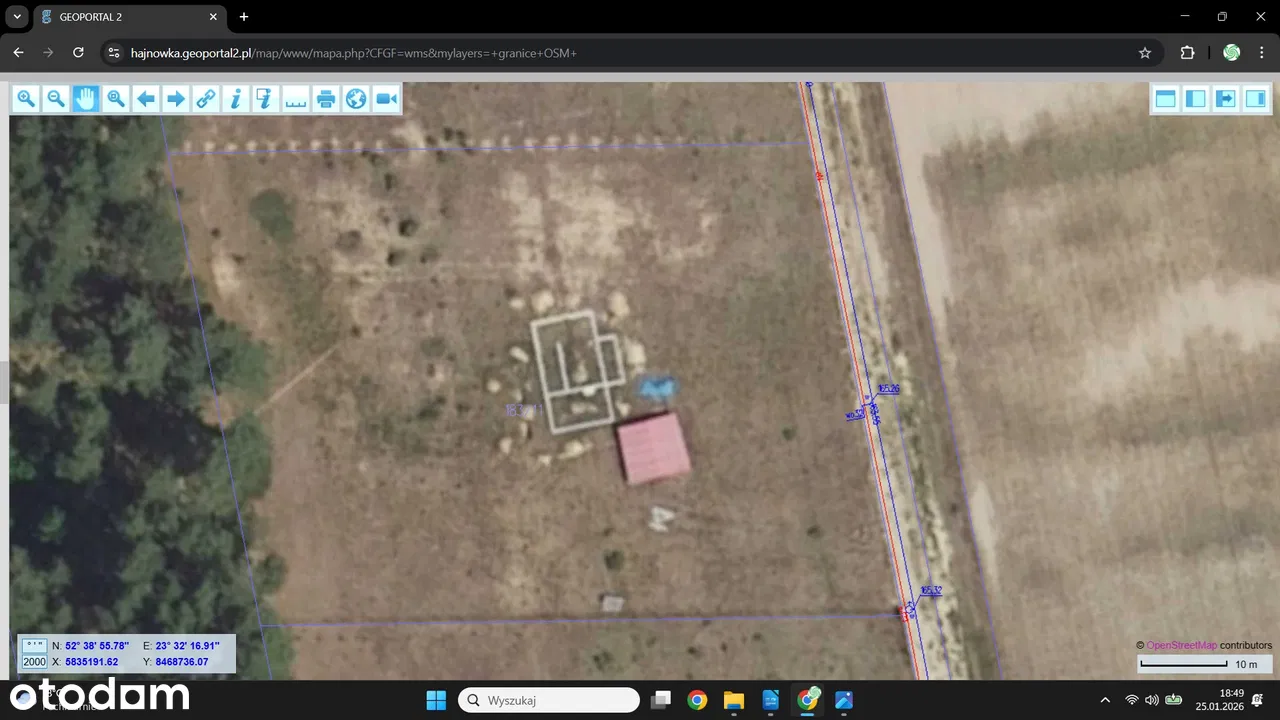
Task: Click the video camera icon
Action: (386, 98)
